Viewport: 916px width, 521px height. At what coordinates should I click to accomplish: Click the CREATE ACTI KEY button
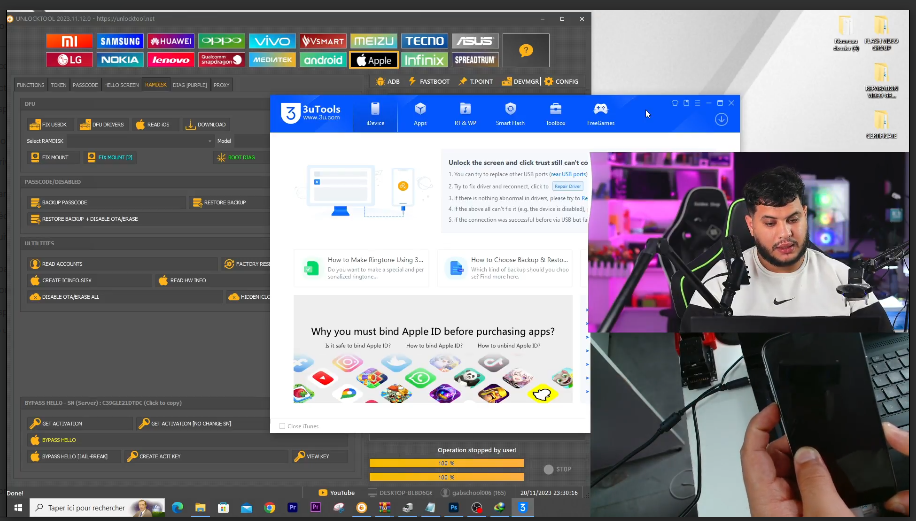(x=206, y=456)
